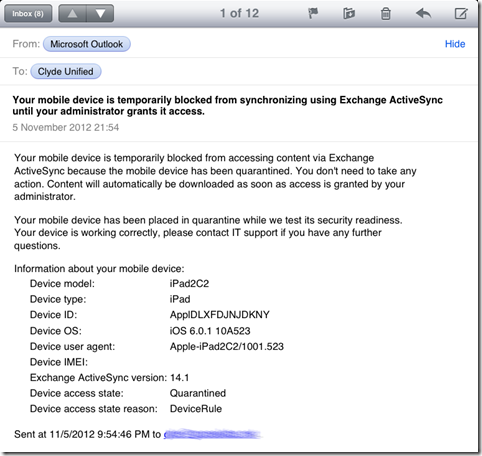The height and width of the screenshot is (456, 482).
Task: Go to next message with down arrow
Action: 100,14
